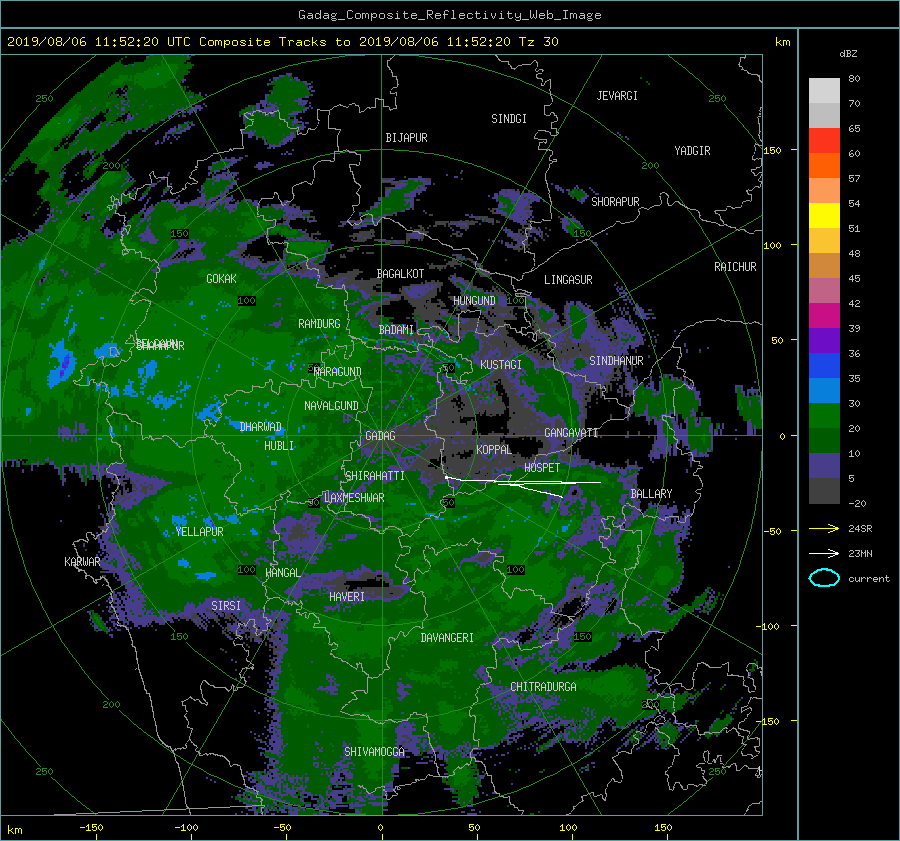Screen dimensions: 900x841
Task: Click the KARWAR city label
Action: [82, 561]
